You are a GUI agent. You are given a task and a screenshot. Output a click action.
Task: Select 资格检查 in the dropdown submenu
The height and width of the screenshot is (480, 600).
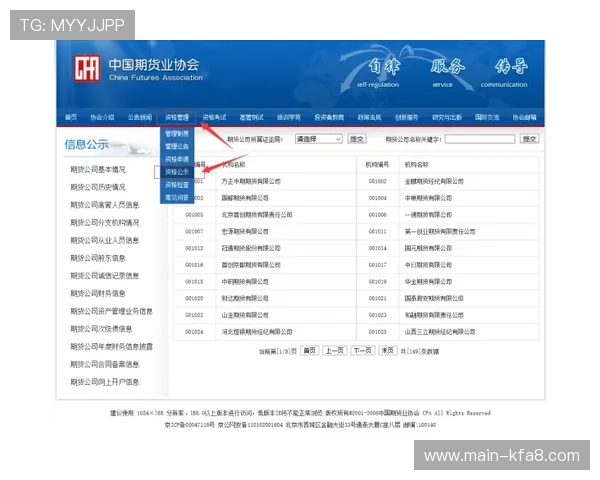(177, 185)
